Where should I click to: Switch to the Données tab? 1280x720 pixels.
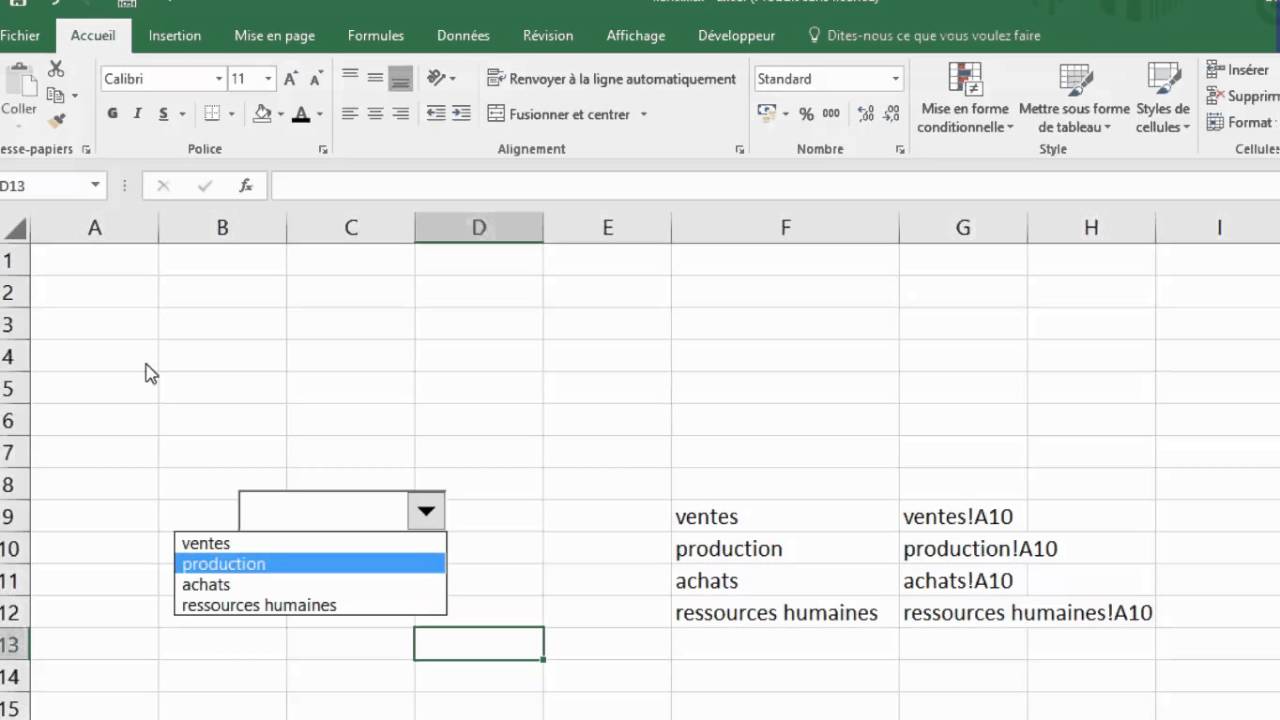(x=463, y=35)
